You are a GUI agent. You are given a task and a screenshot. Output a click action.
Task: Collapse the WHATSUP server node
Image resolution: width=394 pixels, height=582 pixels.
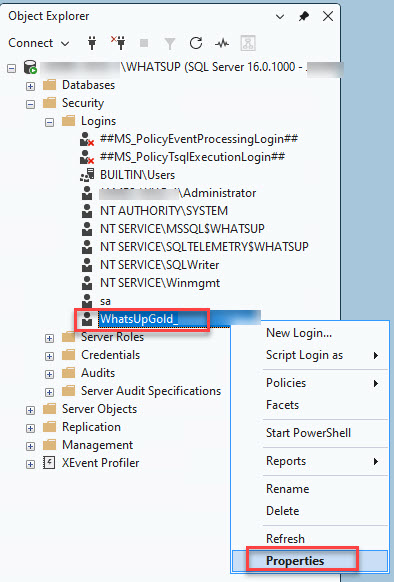[12, 68]
